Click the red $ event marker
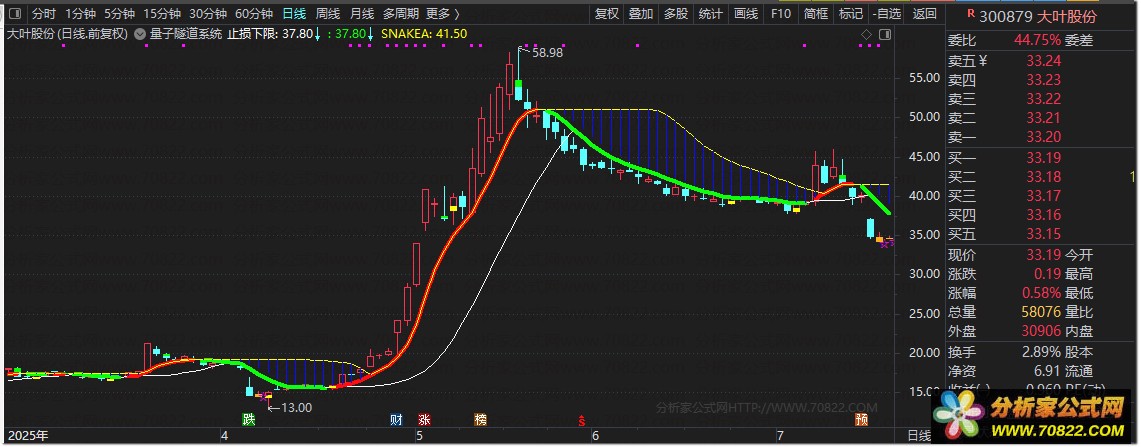1141x447 pixels. click(x=581, y=419)
